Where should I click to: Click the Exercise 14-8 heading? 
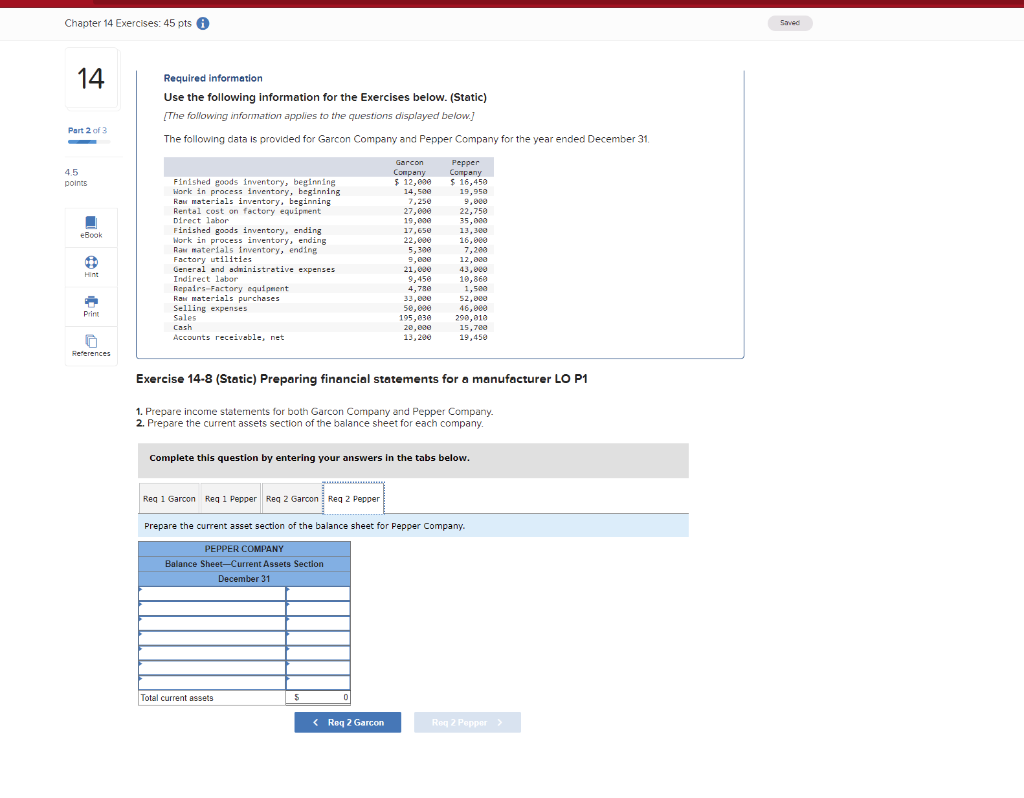[361, 379]
